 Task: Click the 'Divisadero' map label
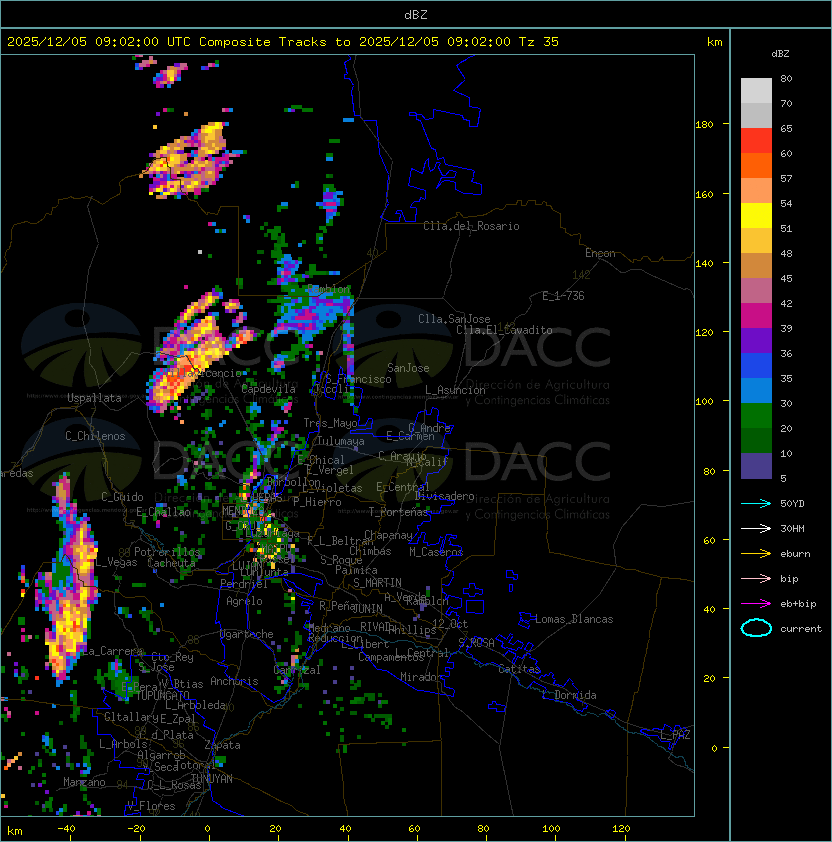444,496
